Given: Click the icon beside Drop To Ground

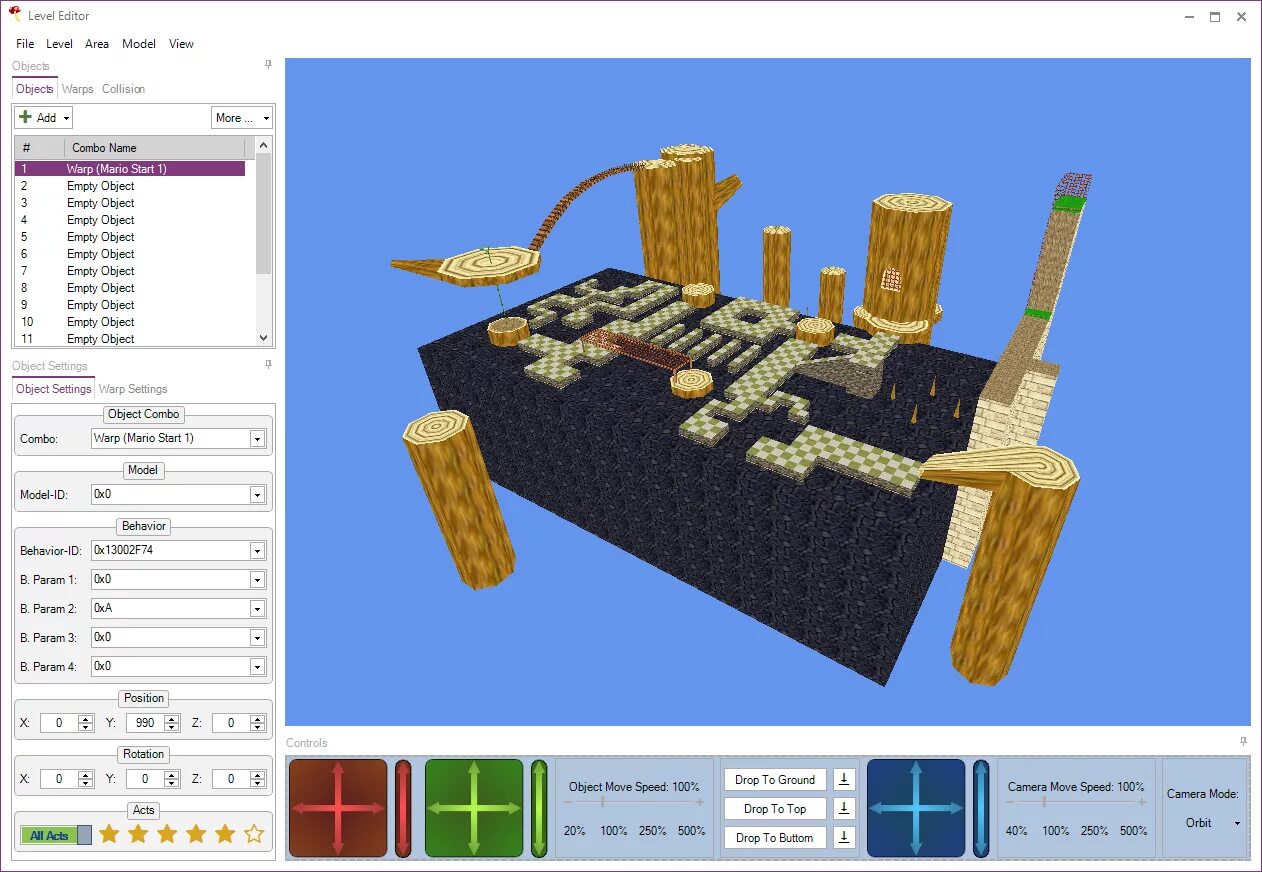Looking at the screenshot, I should point(844,779).
